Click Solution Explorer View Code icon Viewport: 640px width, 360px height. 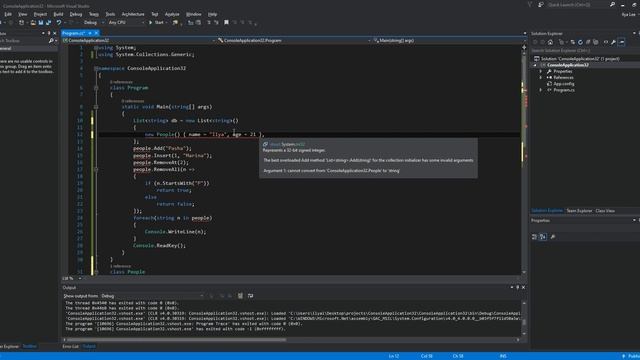point(606,42)
